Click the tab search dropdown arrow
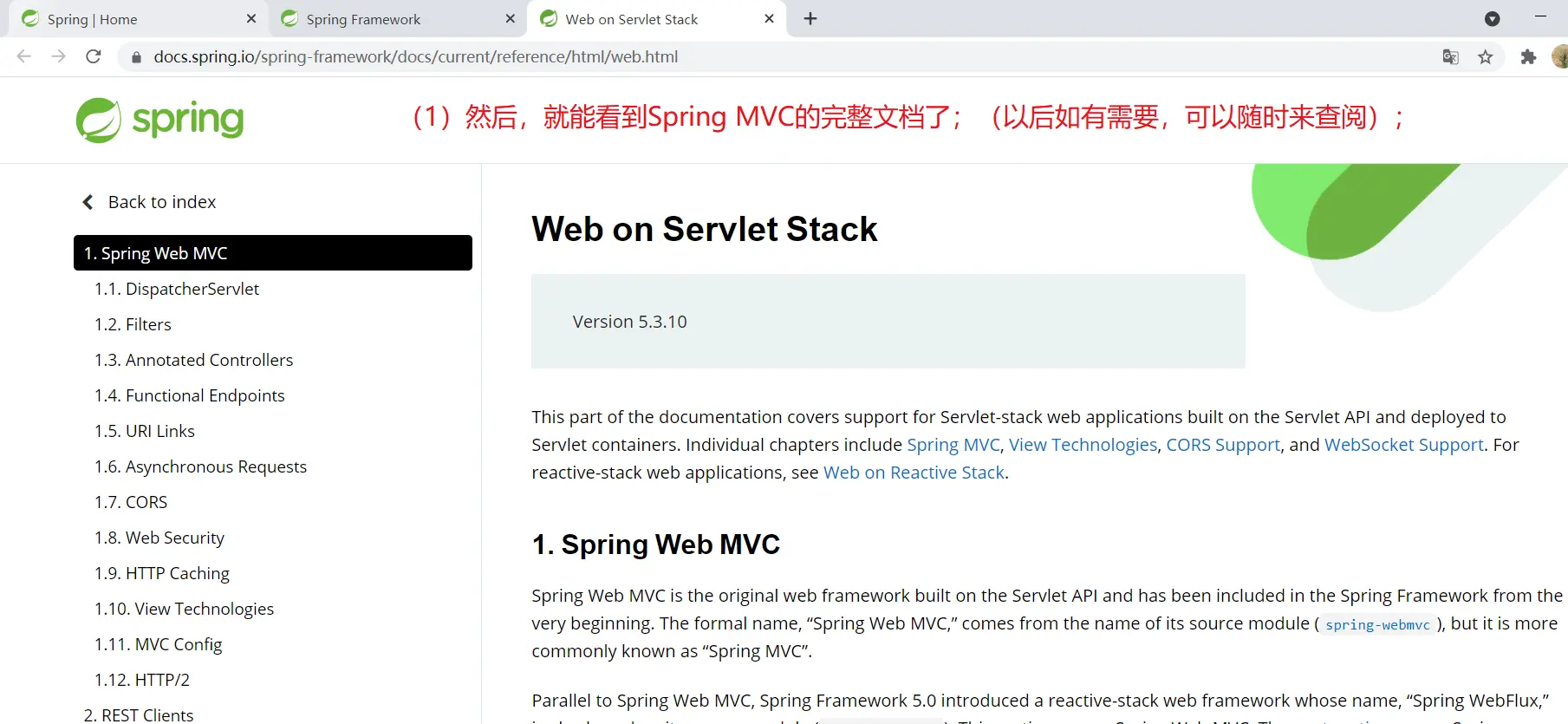The height and width of the screenshot is (724, 1568). click(x=1492, y=19)
